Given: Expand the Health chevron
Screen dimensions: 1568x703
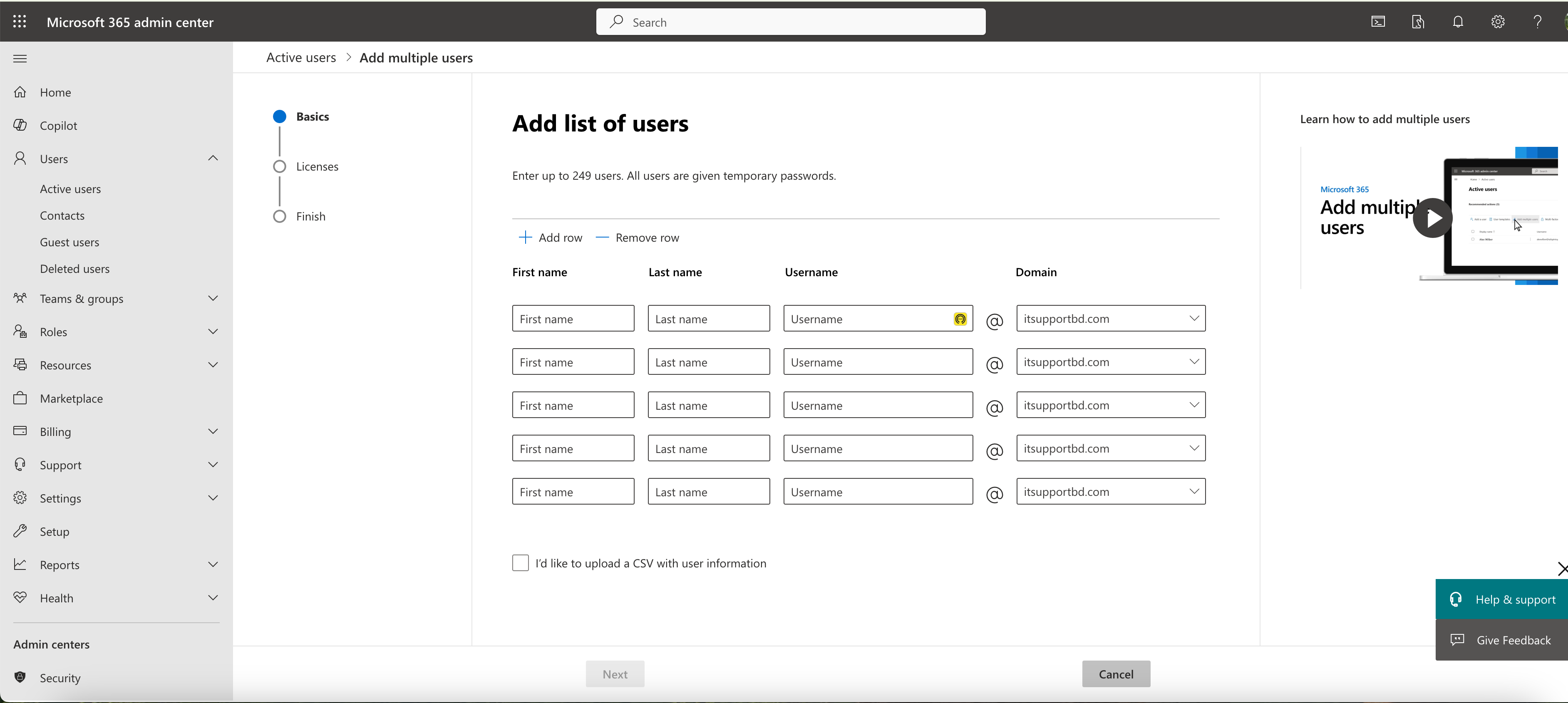Looking at the screenshot, I should coord(212,598).
